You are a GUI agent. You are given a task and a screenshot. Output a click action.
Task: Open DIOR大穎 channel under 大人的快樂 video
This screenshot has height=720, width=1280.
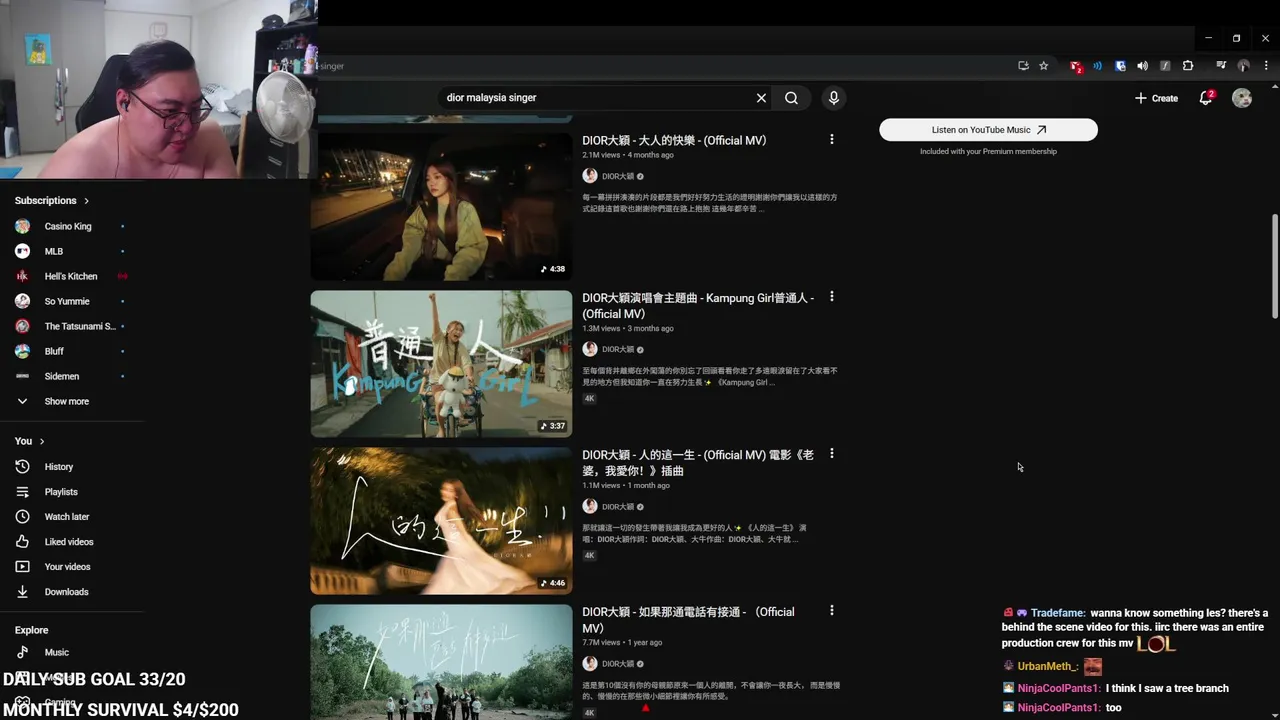(x=617, y=176)
